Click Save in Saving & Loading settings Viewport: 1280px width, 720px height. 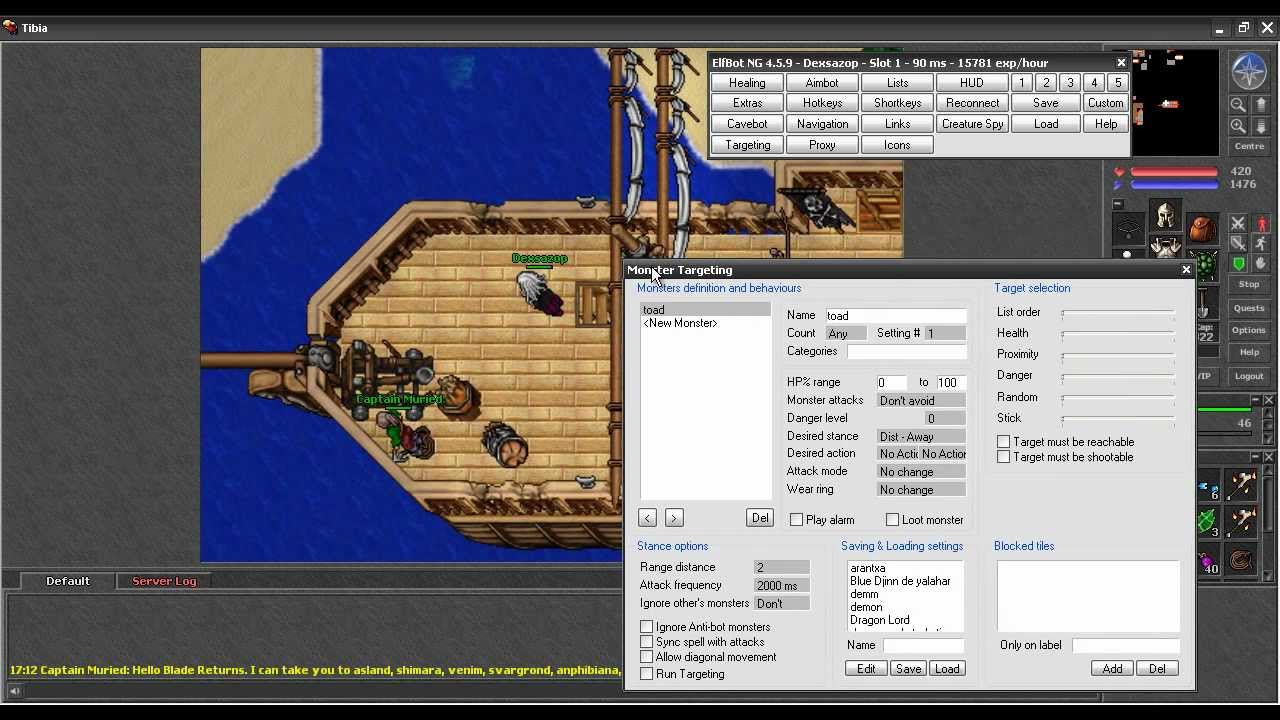pyautogui.click(x=908, y=669)
